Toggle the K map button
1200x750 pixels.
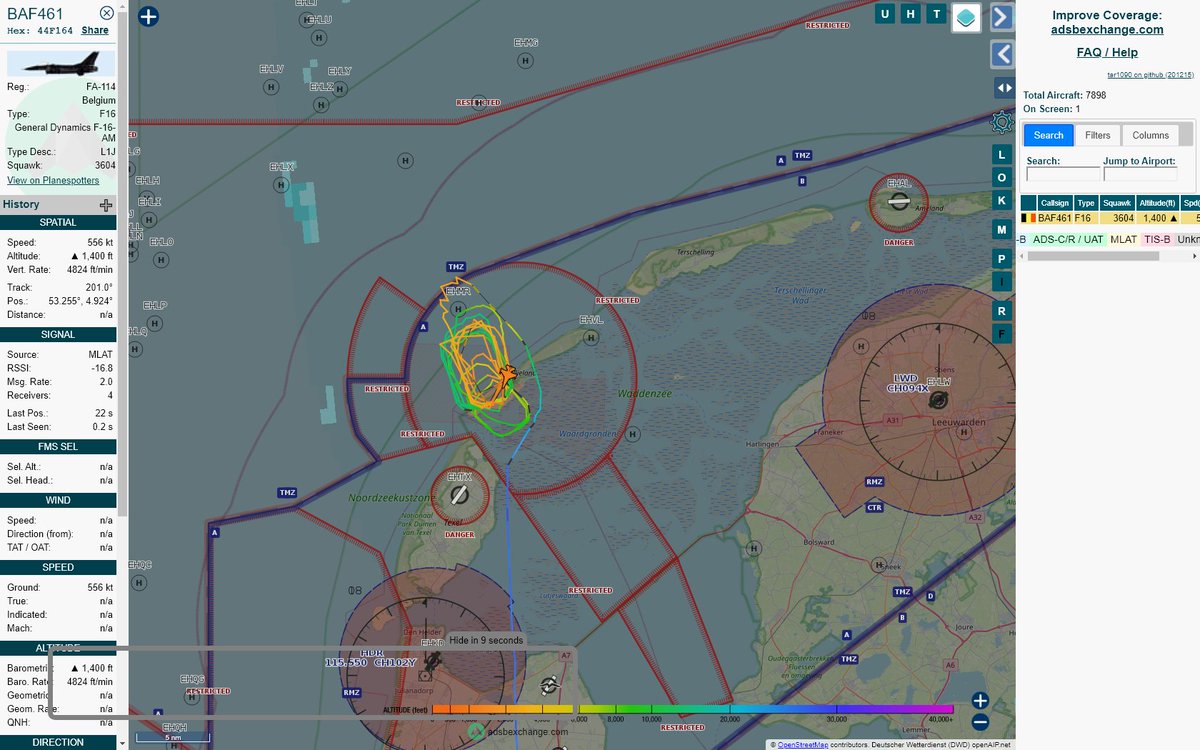pos(1002,200)
